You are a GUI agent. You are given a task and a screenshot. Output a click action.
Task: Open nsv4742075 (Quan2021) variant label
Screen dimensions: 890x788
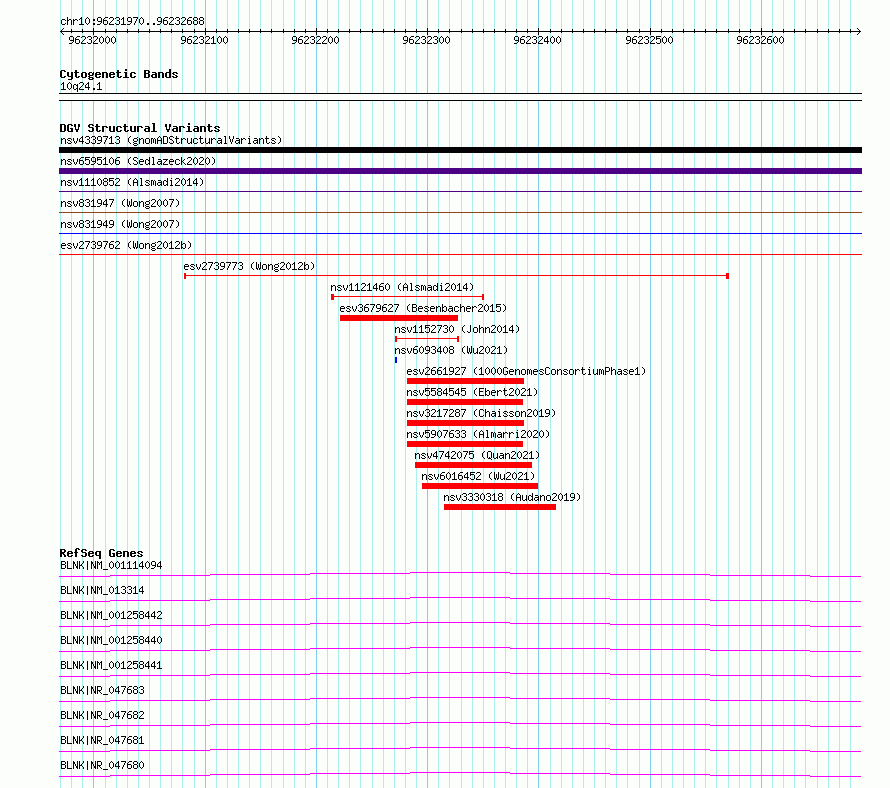tap(477, 455)
